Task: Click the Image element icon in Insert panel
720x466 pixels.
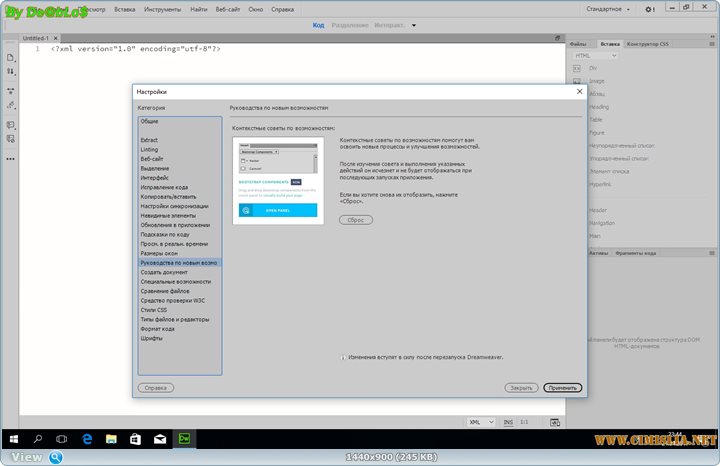Action: pos(578,81)
